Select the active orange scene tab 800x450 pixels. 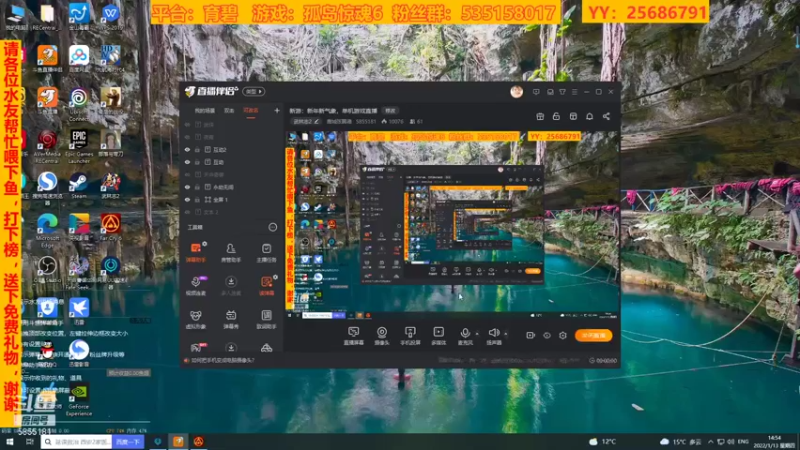pos(251,111)
